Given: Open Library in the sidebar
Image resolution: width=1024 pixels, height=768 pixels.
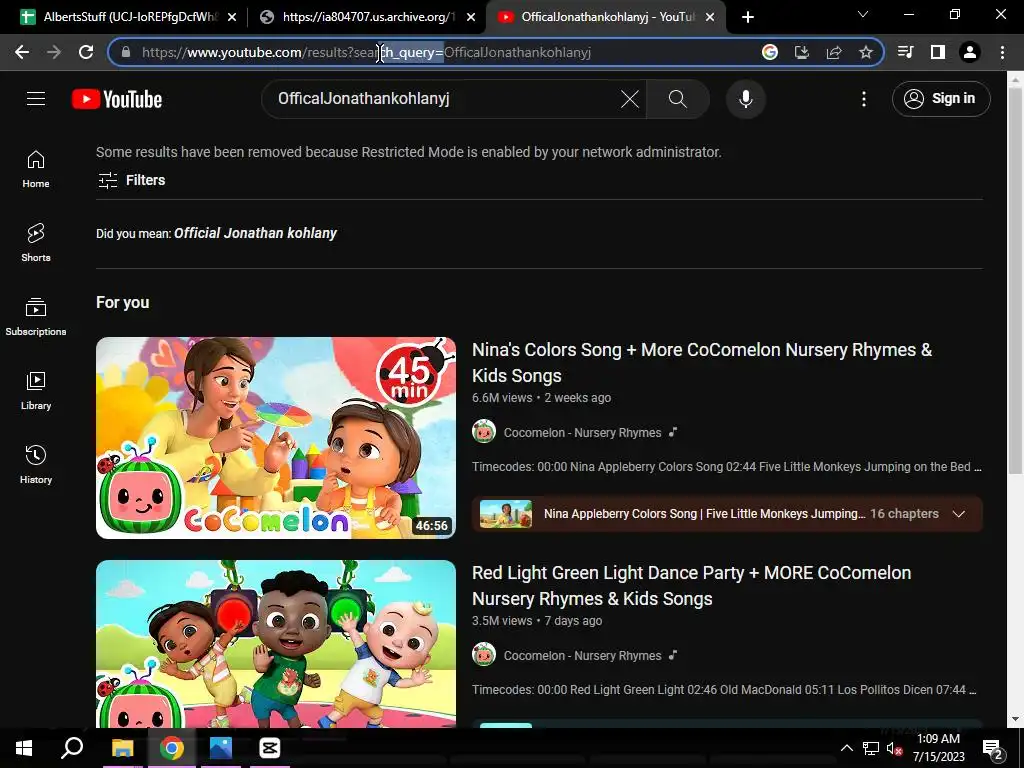Looking at the screenshot, I should tap(36, 391).
